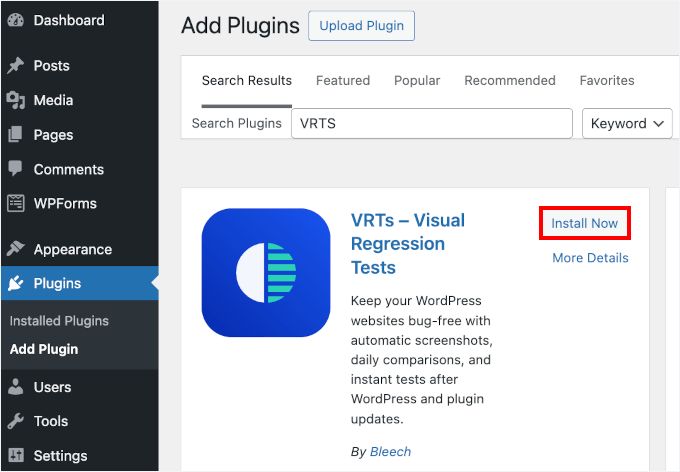The height and width of the screenshot is (472, 680).
Task: Click the Users person icon
Action: click(16, 387)
